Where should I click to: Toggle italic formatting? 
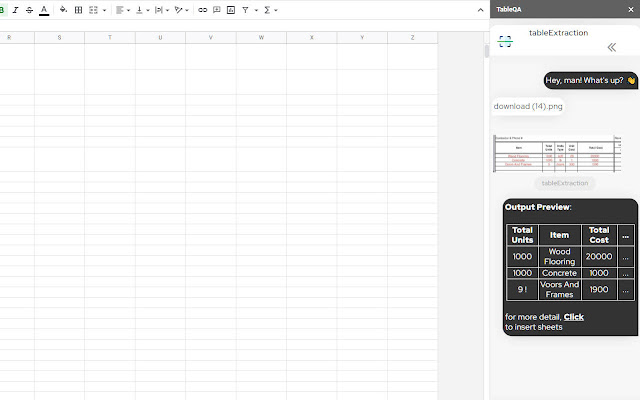pyautogui.click(x=16, y=10)
